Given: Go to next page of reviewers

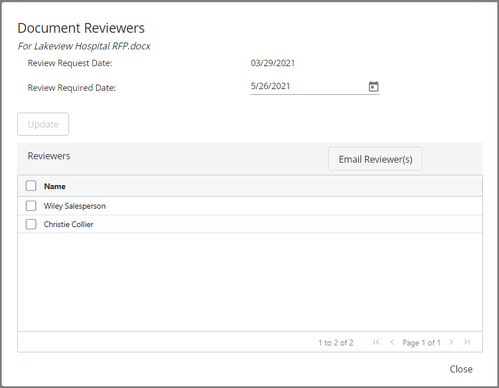Looking at the screenshot, I should (x=451, y=342).
